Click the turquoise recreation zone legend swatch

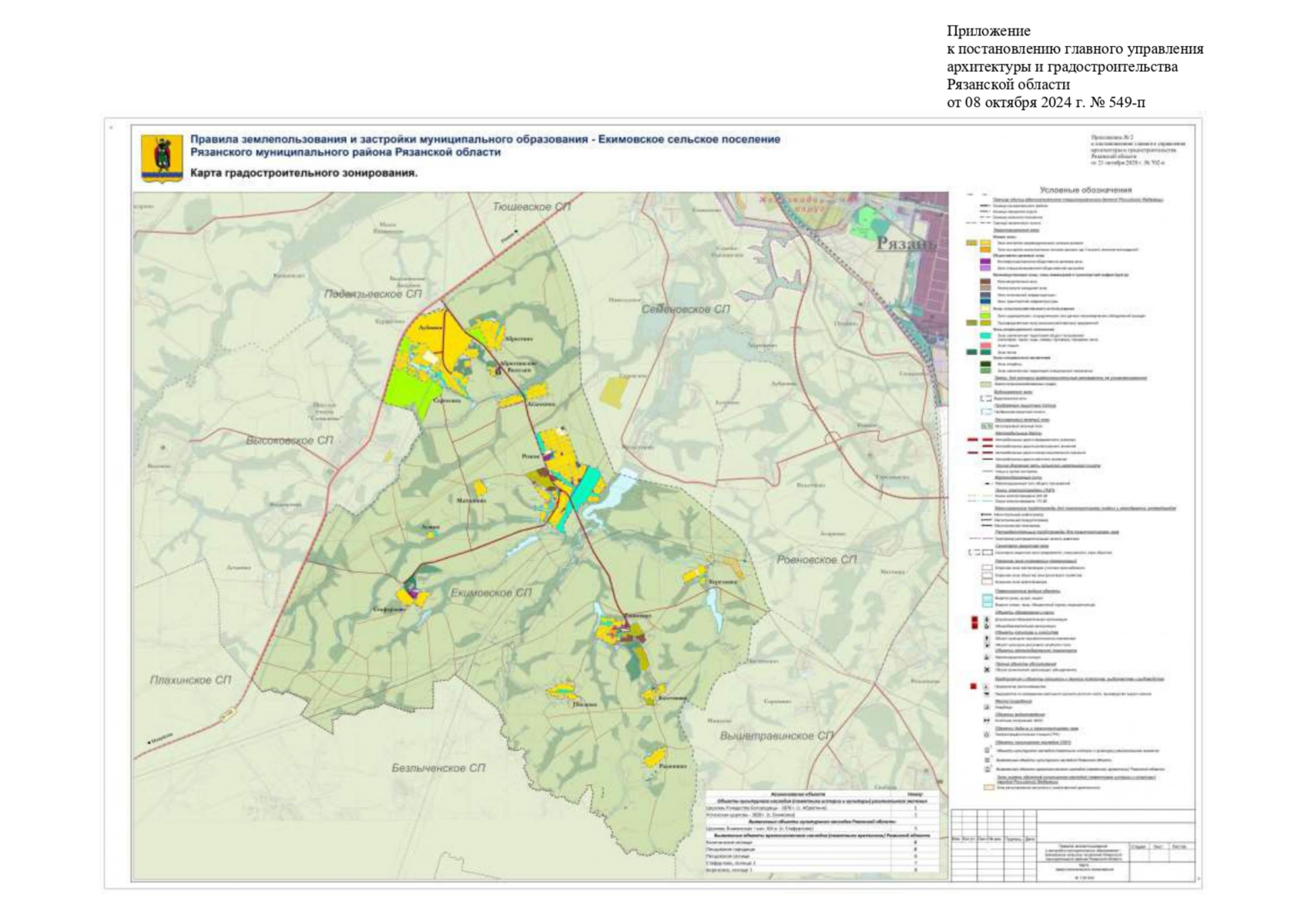click(x=985, y=336)
